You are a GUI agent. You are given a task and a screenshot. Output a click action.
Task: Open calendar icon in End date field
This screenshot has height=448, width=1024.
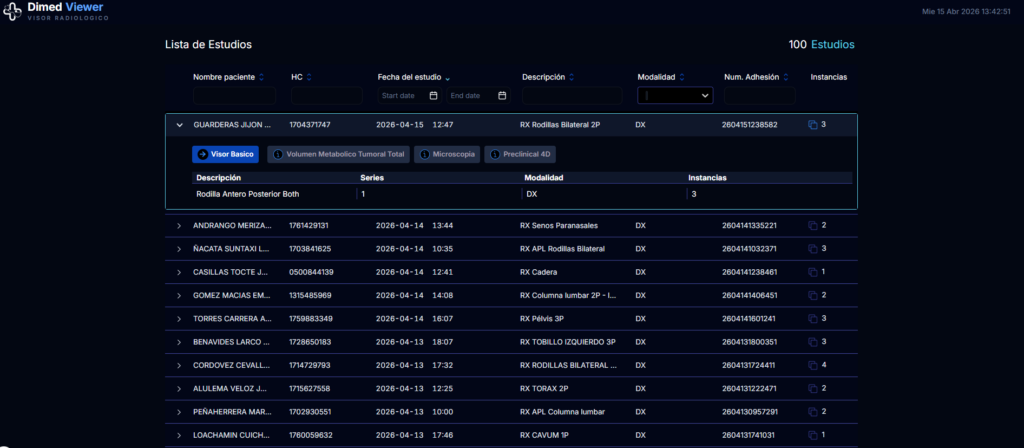[x=502, y=96]
